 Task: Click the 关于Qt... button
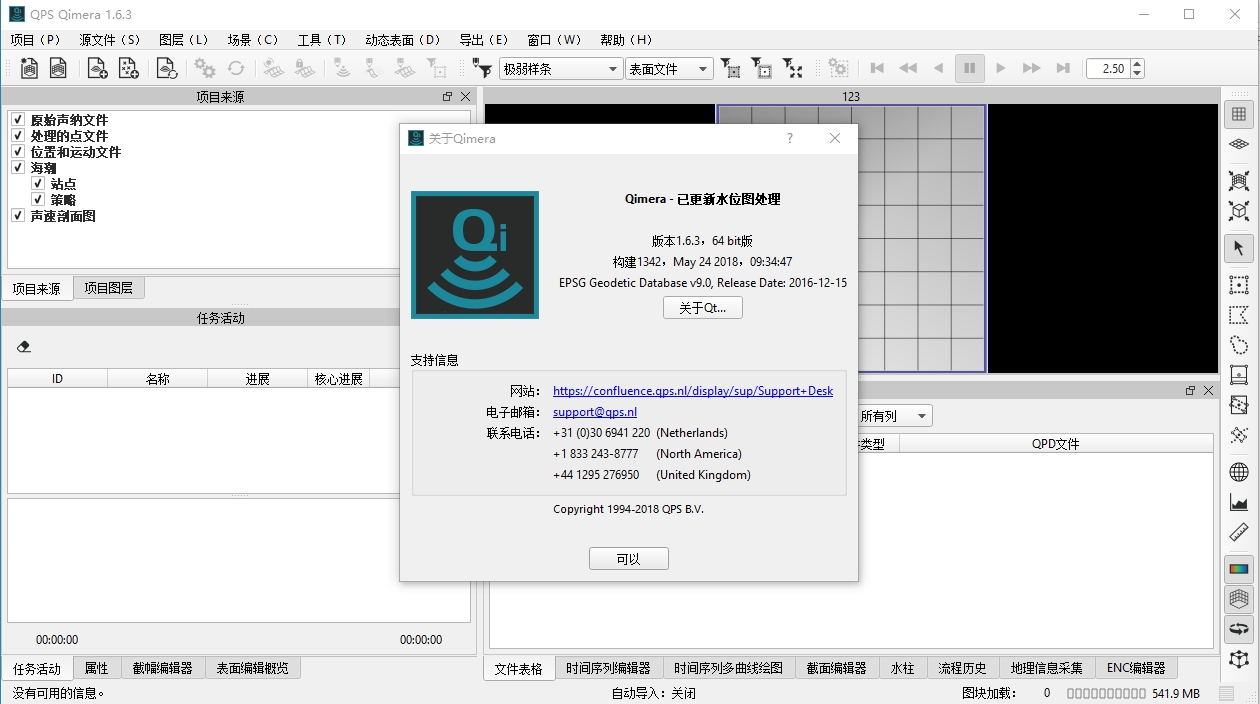(x=703, y=308)
